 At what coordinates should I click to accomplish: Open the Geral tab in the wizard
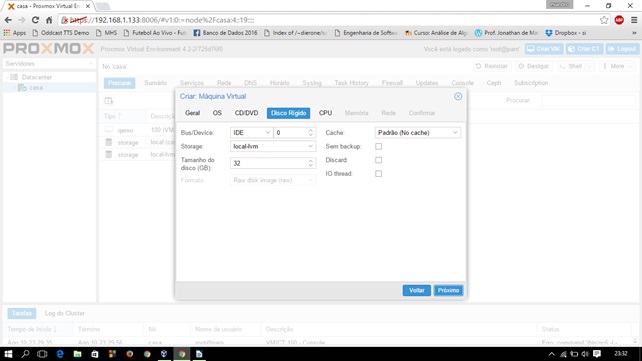point(192,113)
